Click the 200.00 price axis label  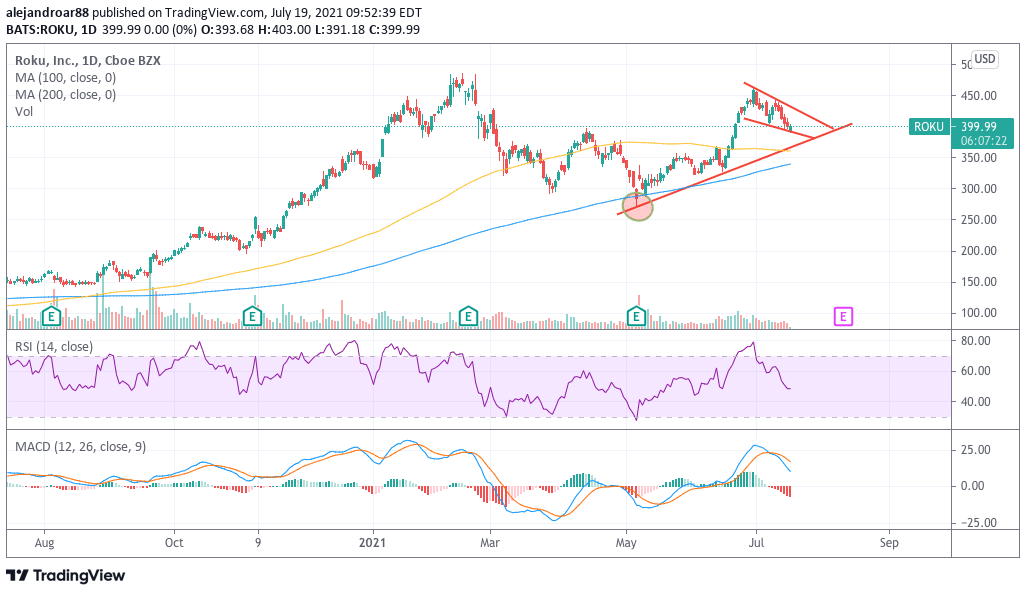pyautogui.click(x=979, y=251)
